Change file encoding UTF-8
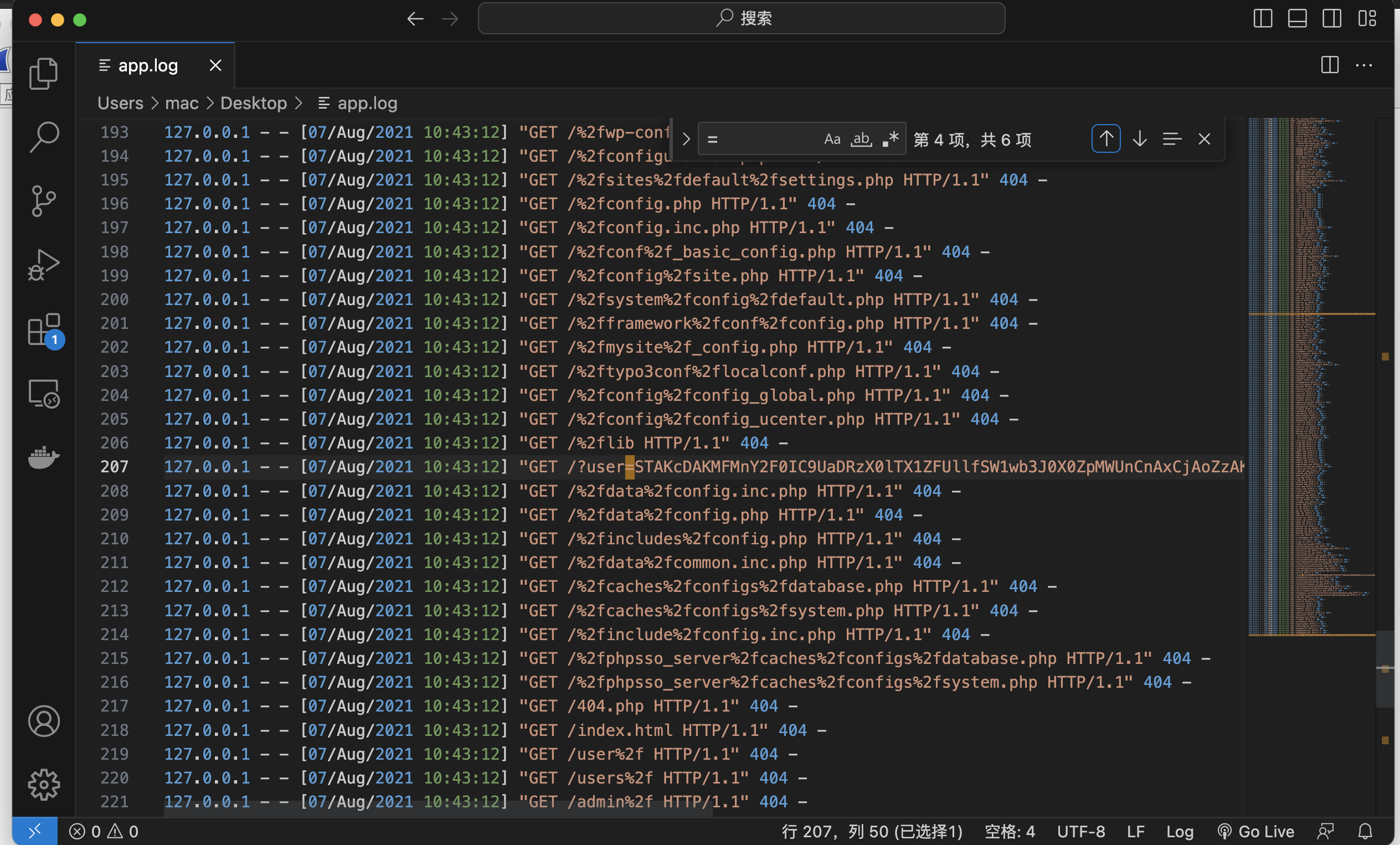This screenshot has height=845, width=1400. point(1080,831)
